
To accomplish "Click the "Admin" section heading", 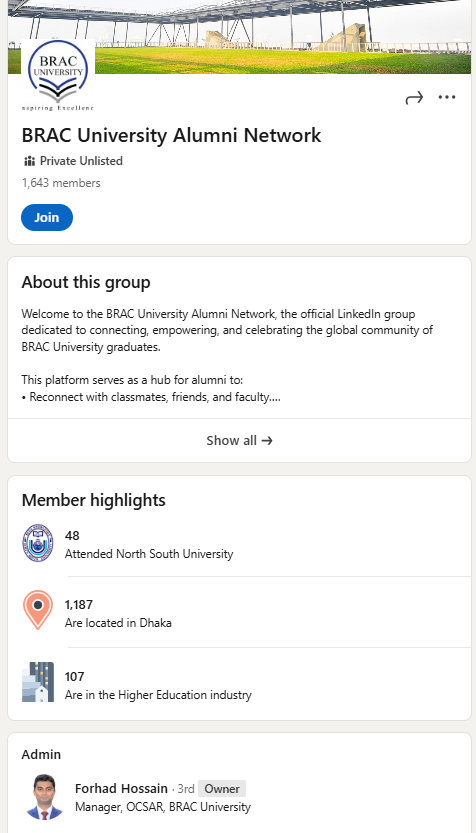I will 41,754.
